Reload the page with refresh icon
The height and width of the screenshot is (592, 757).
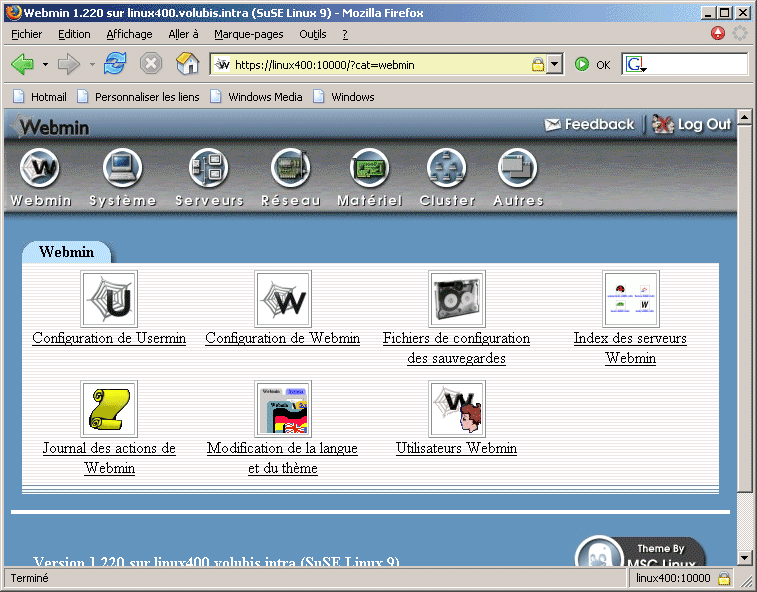pos(115,63)
